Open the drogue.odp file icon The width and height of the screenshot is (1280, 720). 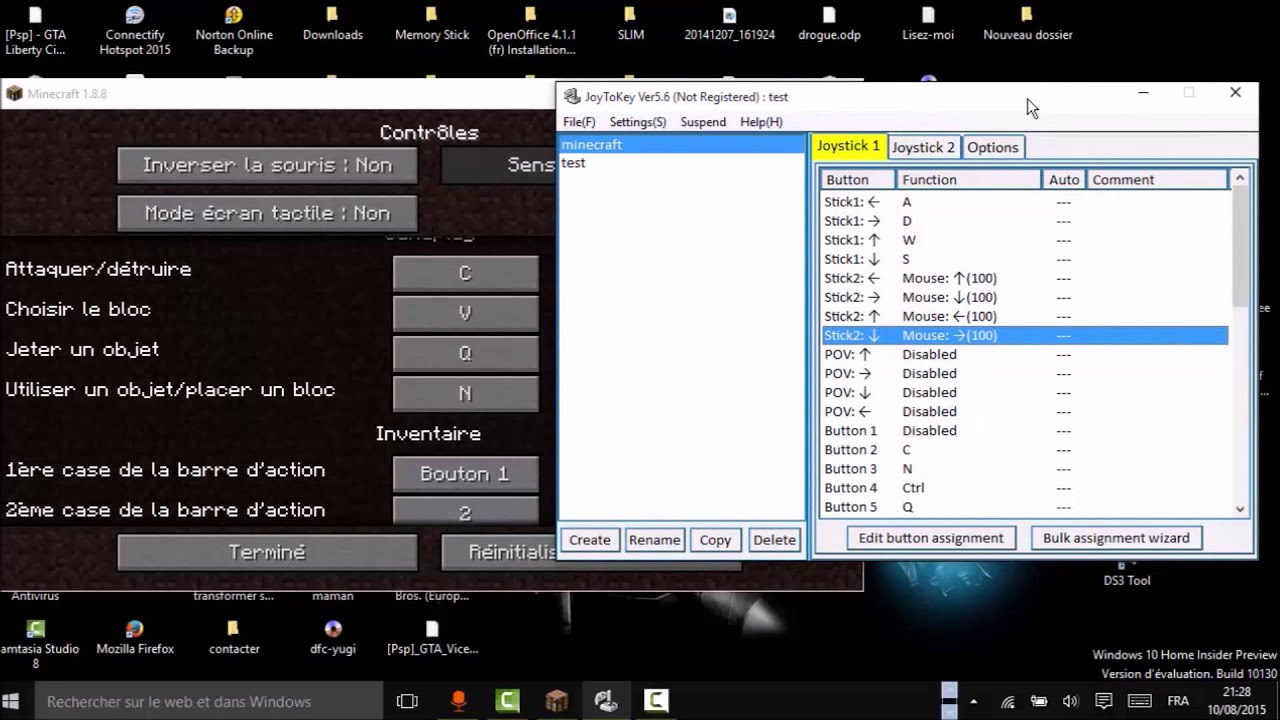pyautogui.click(x=828, y=23)
